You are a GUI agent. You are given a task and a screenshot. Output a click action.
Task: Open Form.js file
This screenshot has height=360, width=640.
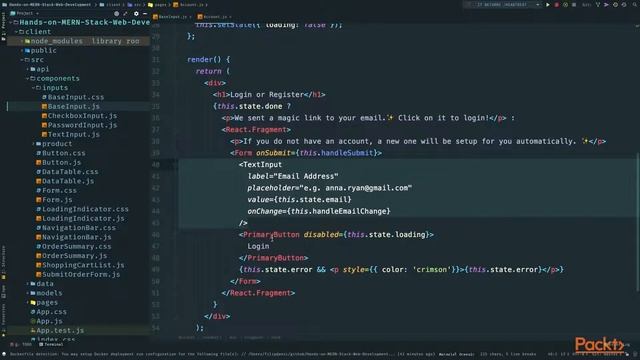pos(54,200)
